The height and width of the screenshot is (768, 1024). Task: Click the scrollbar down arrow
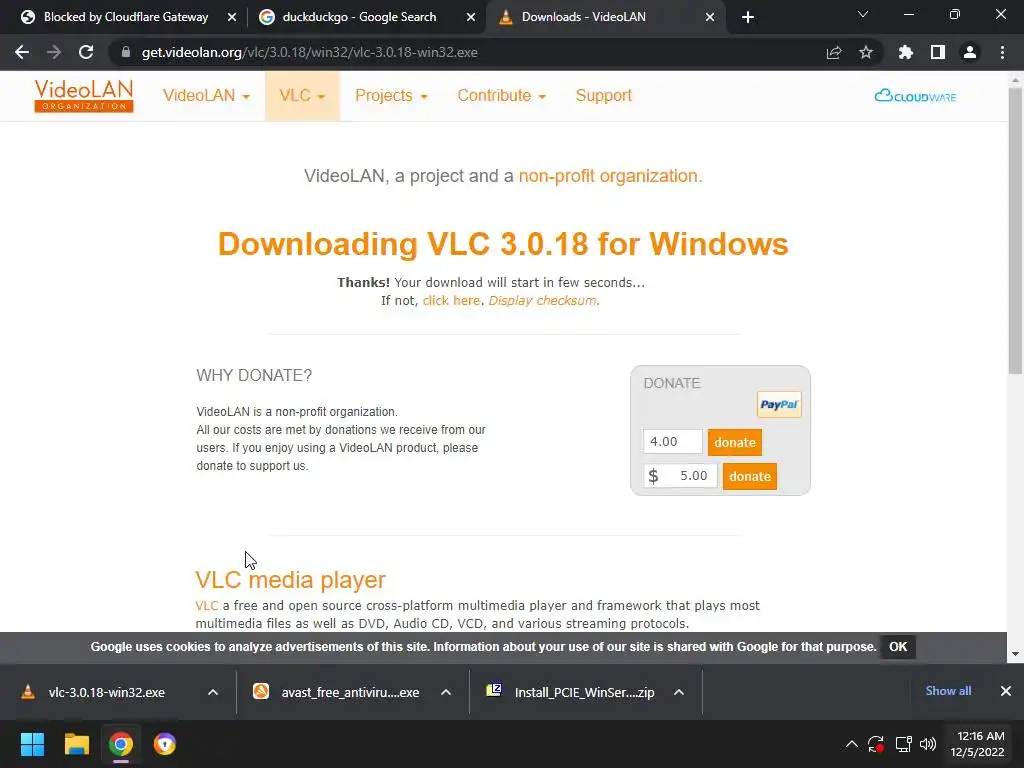[1015, 654]
